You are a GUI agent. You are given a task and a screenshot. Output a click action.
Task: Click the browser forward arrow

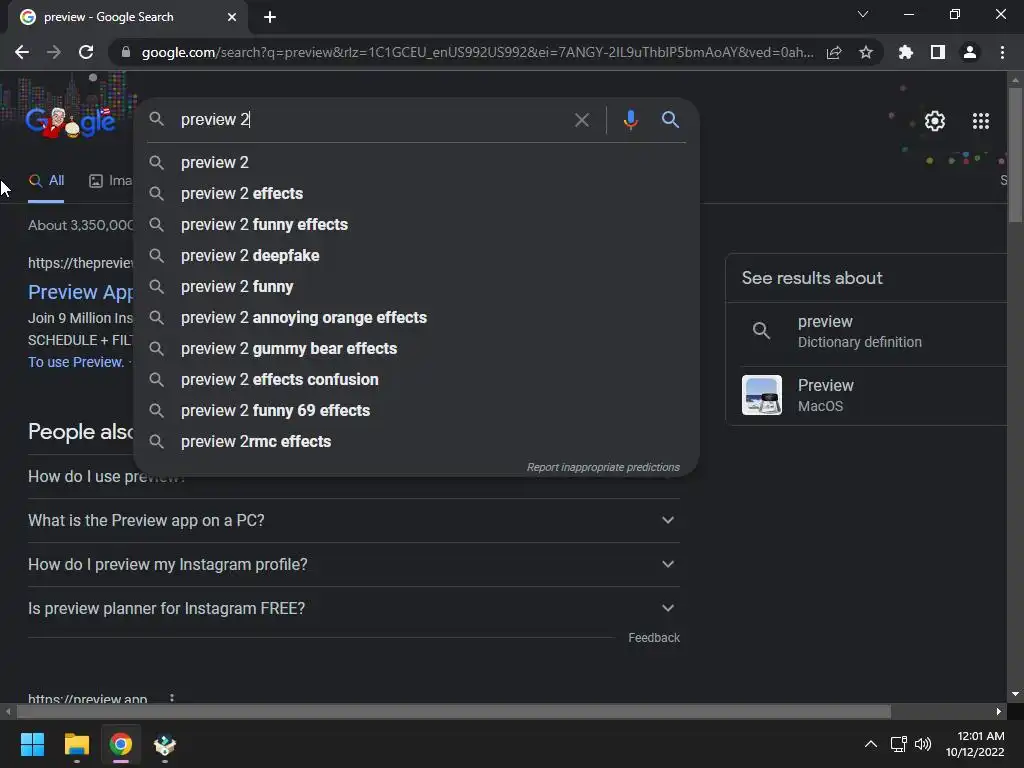tap(54, 52)
